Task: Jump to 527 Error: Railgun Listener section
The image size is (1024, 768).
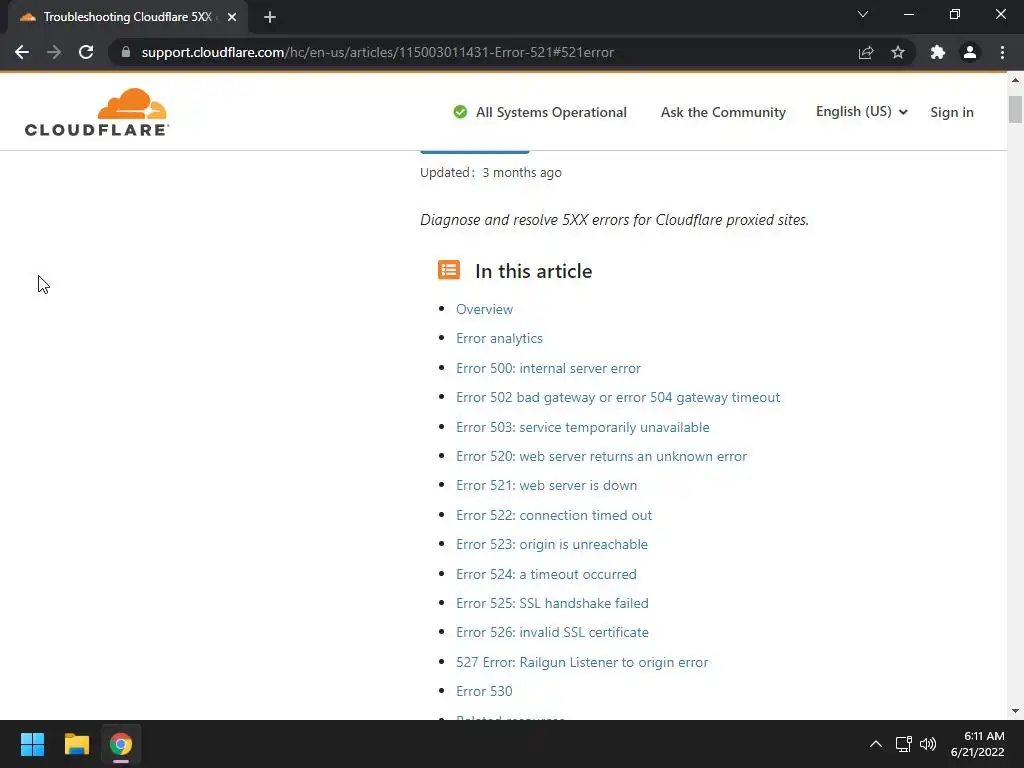Action: pyautogui.click(x=582, y=662)
